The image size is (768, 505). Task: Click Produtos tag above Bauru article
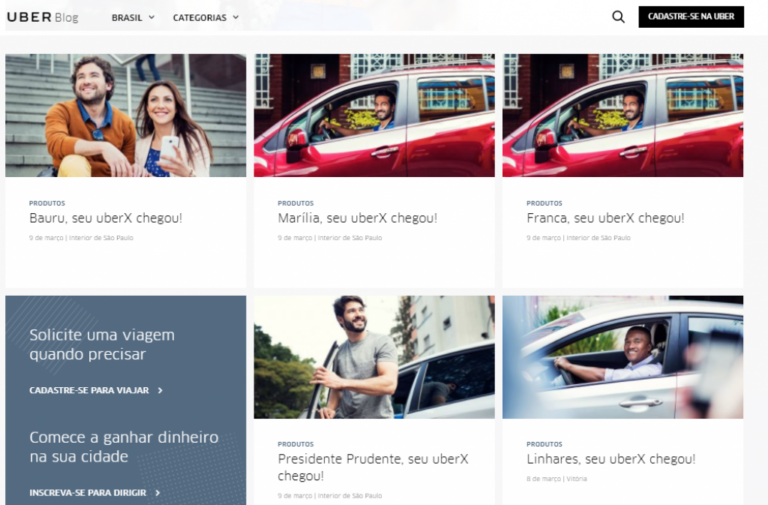pos(47,203)
